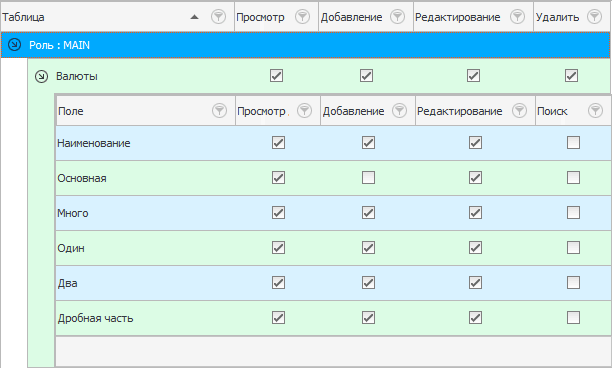612x368 pixels.
Task: Enable Поиск checkbox for Наименование
Action: (x=573, y=143)
